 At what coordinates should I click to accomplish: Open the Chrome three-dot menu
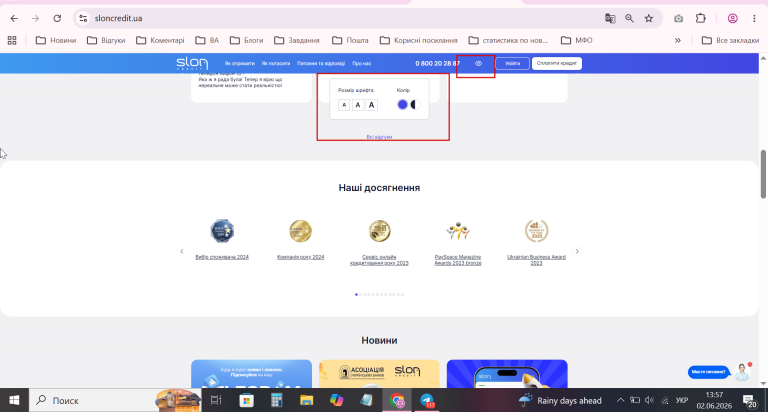click(x=754, y=19)
